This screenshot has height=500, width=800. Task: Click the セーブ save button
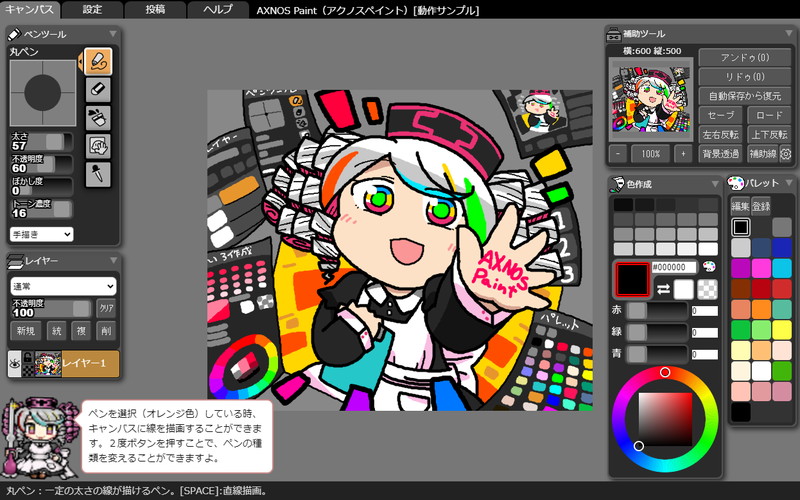[720, 115]
